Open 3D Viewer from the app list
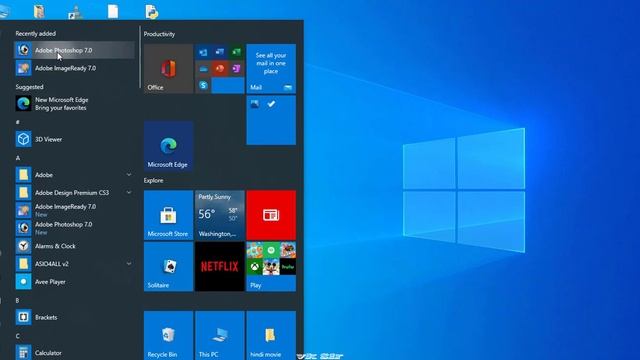640x360 pixels. tap(74, 139)
